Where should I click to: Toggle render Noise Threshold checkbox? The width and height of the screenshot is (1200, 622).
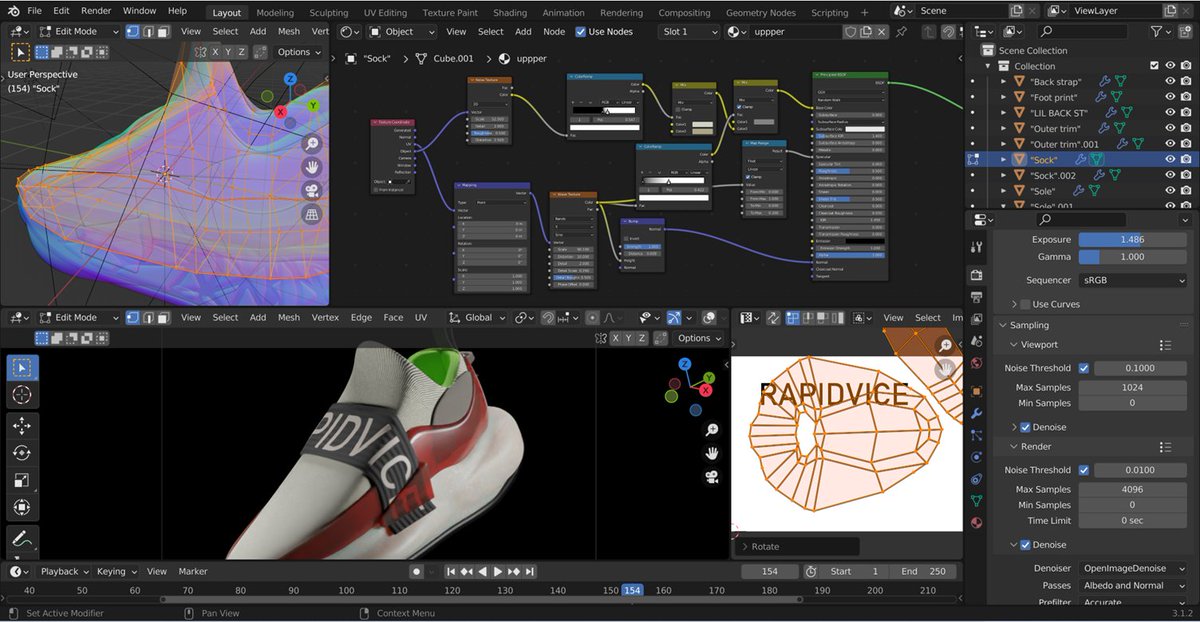click(x=1084, y=470)
